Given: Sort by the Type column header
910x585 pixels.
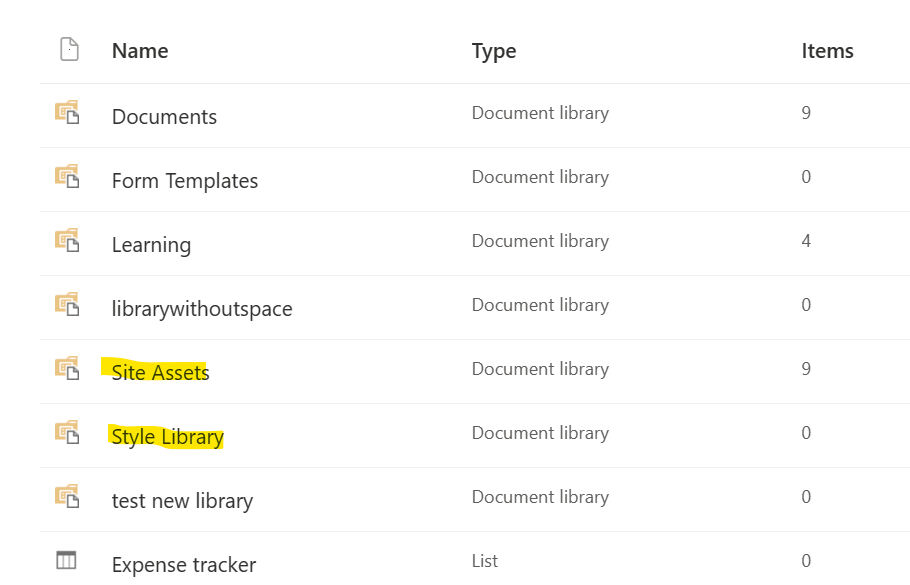Looking at the screenshot, I should tap(494, 50).
